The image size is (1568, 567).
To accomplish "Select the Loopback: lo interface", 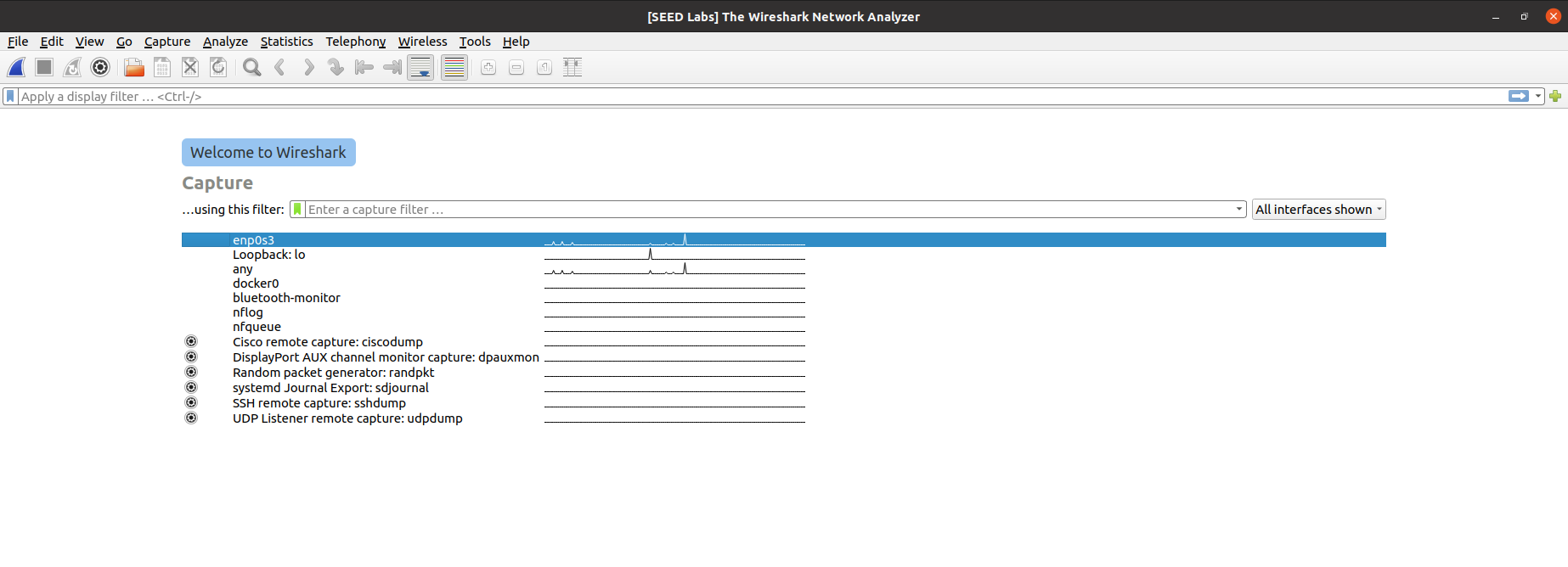I will point(784,255).
